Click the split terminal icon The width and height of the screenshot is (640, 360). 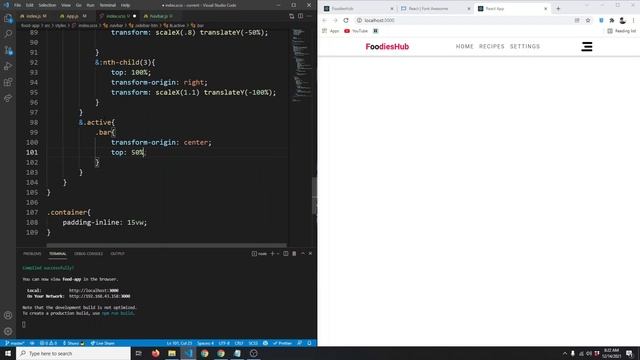coord(286,253)
